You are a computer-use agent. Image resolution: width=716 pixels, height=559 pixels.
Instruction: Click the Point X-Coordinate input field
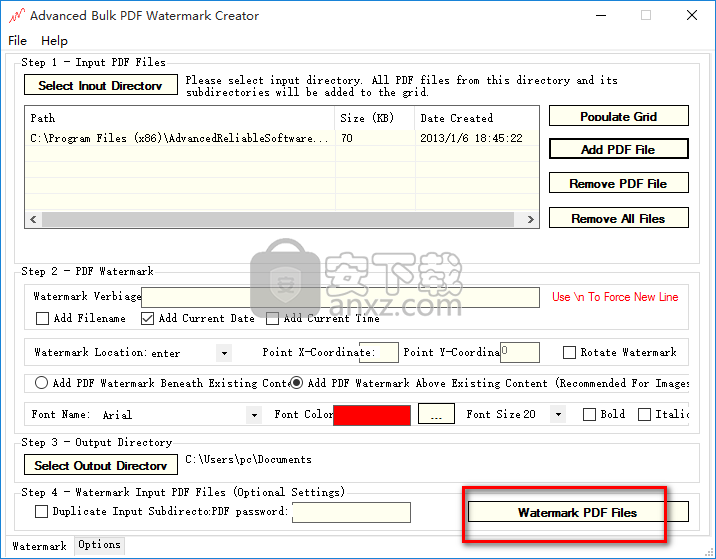coord(379,353)
